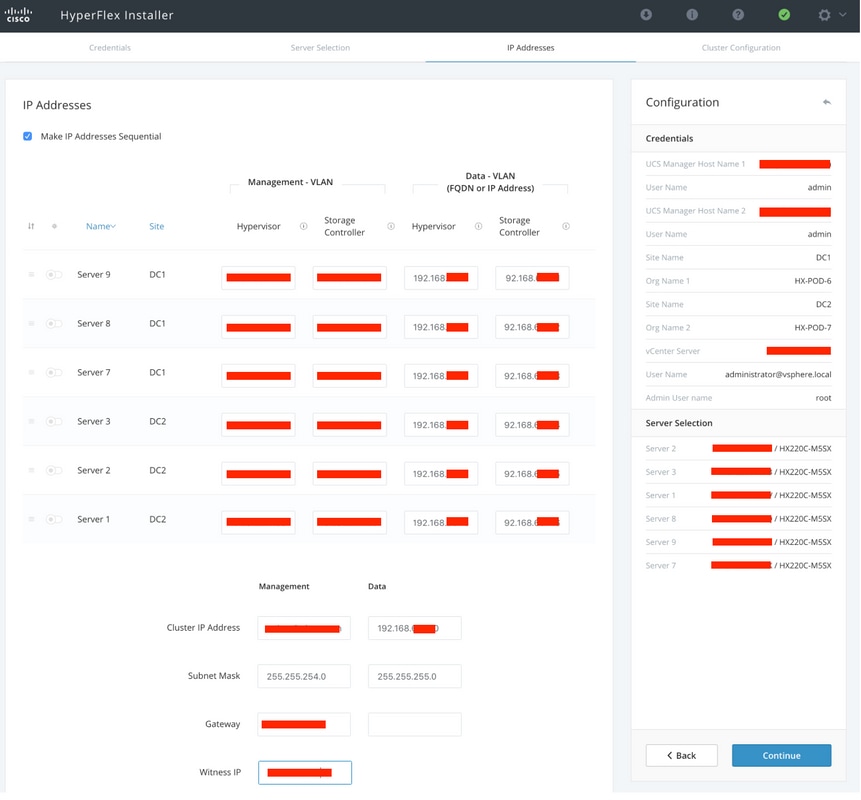Click Server 9 data hypervisor IP field
The width and height of the screenshot is (861, 800).
[x=441, y=278]
